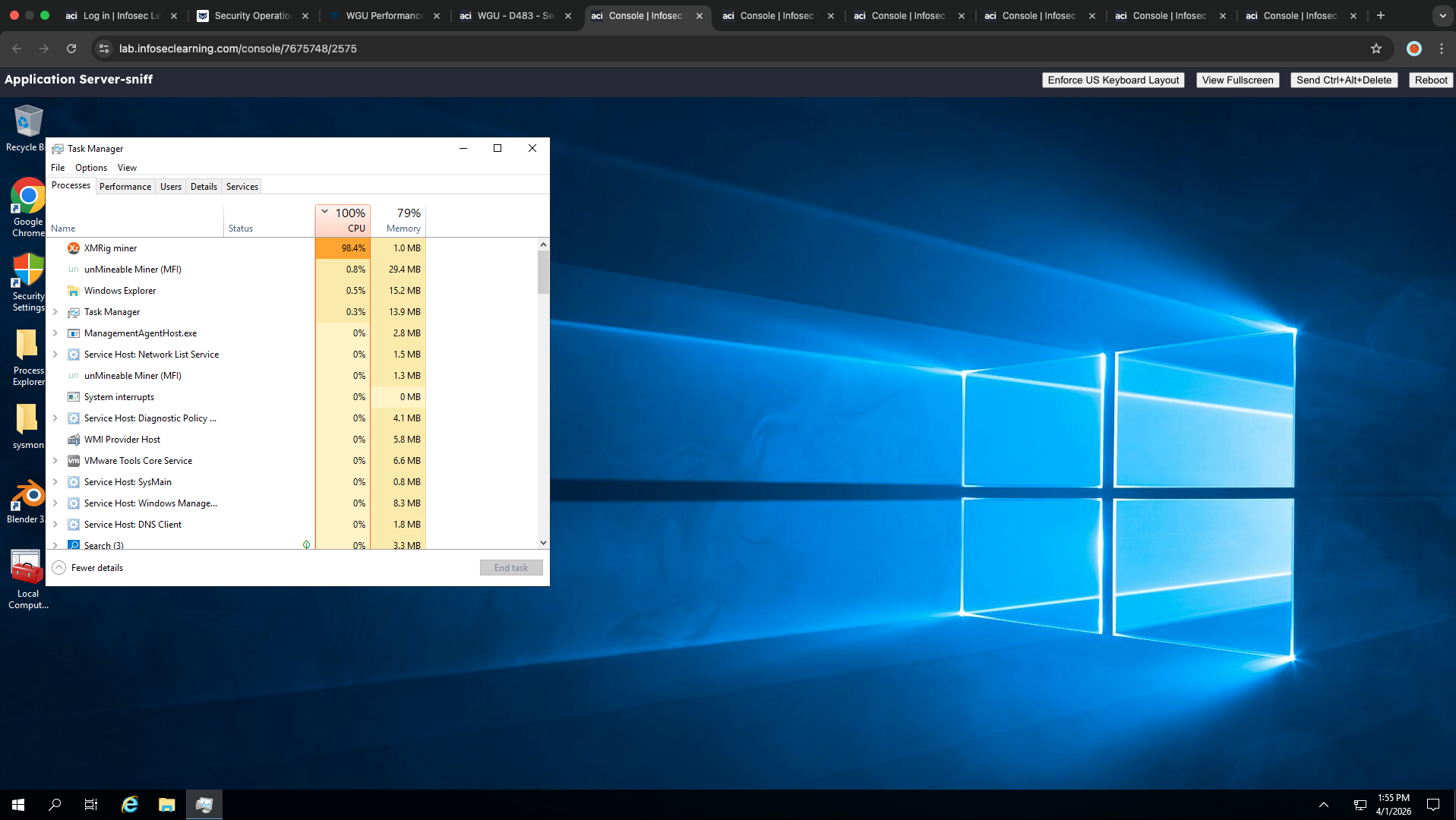
Task: Launch Internet Explorer from the taskbar
Action: (x=130, y=805)
